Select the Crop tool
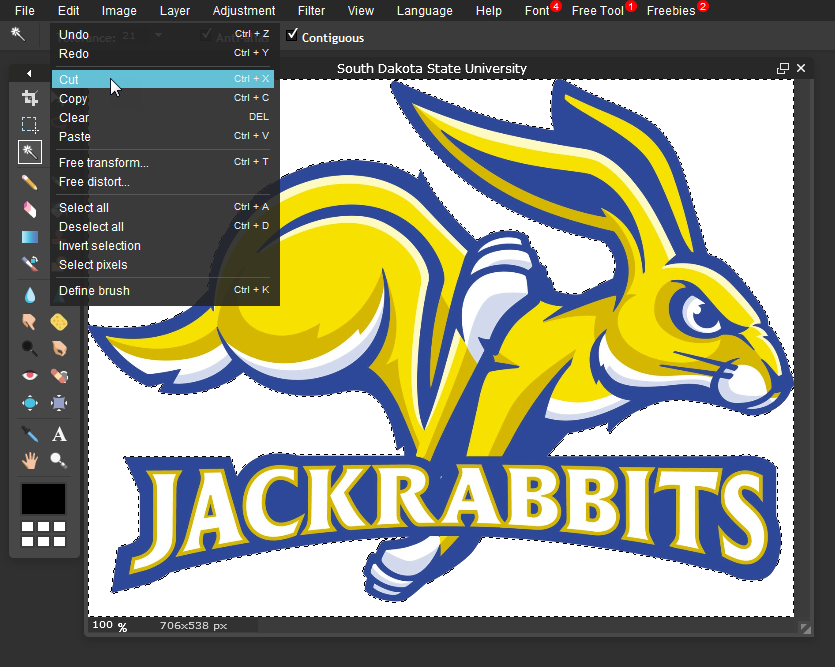Screen dimensions: 835x667 (30, 98)
